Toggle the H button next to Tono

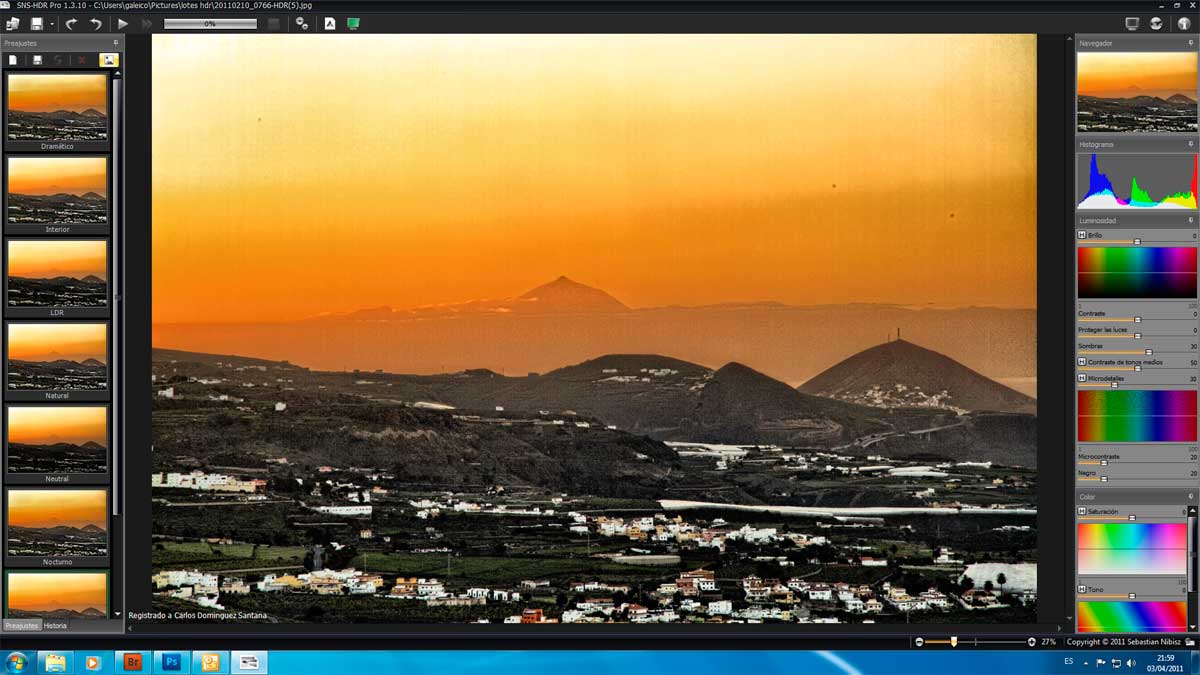[x=1082, y=589]
